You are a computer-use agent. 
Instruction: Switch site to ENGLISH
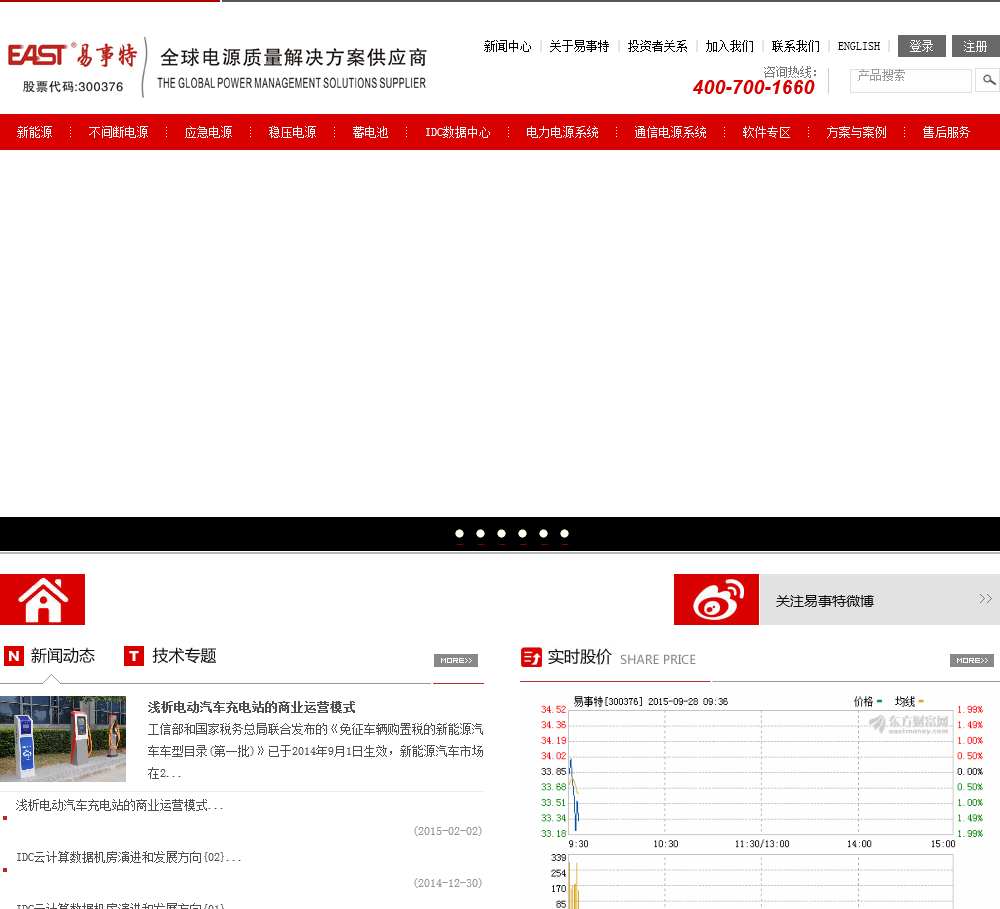858,46
